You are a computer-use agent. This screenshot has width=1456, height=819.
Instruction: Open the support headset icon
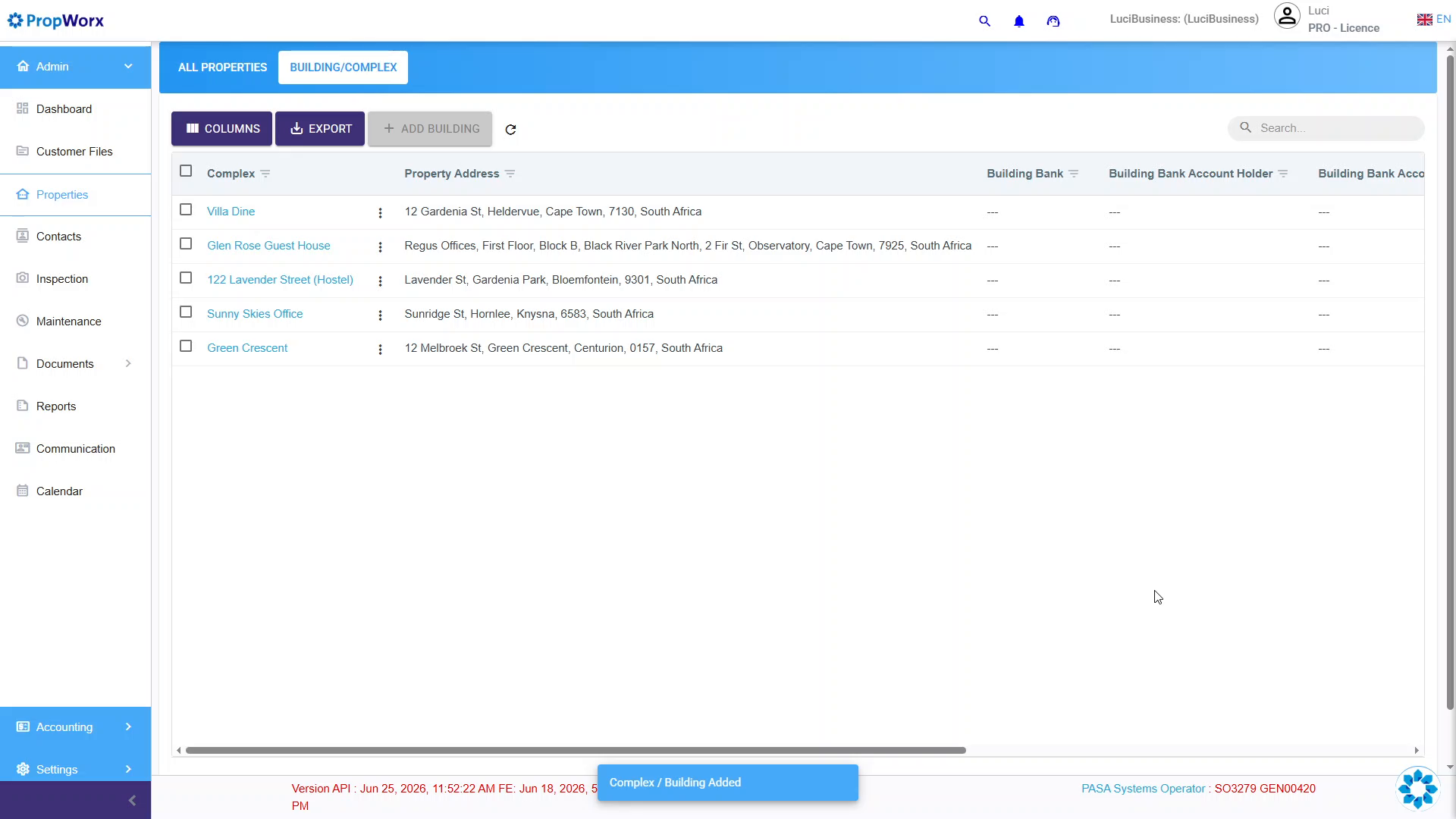(x=1053, y=21)
